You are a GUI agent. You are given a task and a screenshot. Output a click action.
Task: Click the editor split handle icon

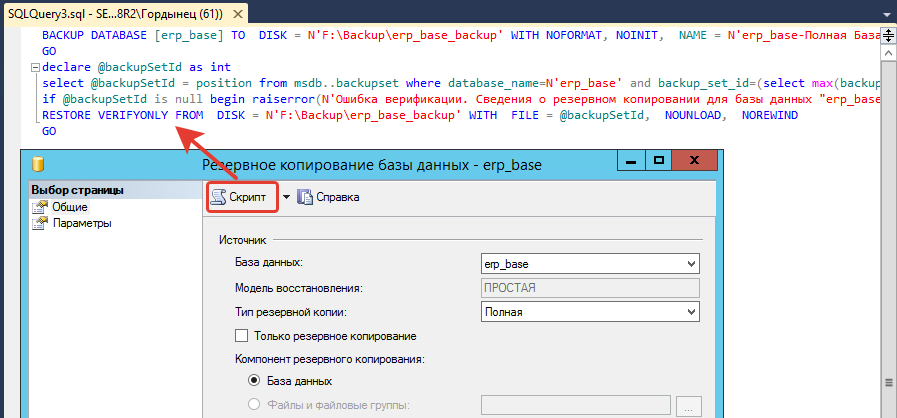(x=887, y=34)
